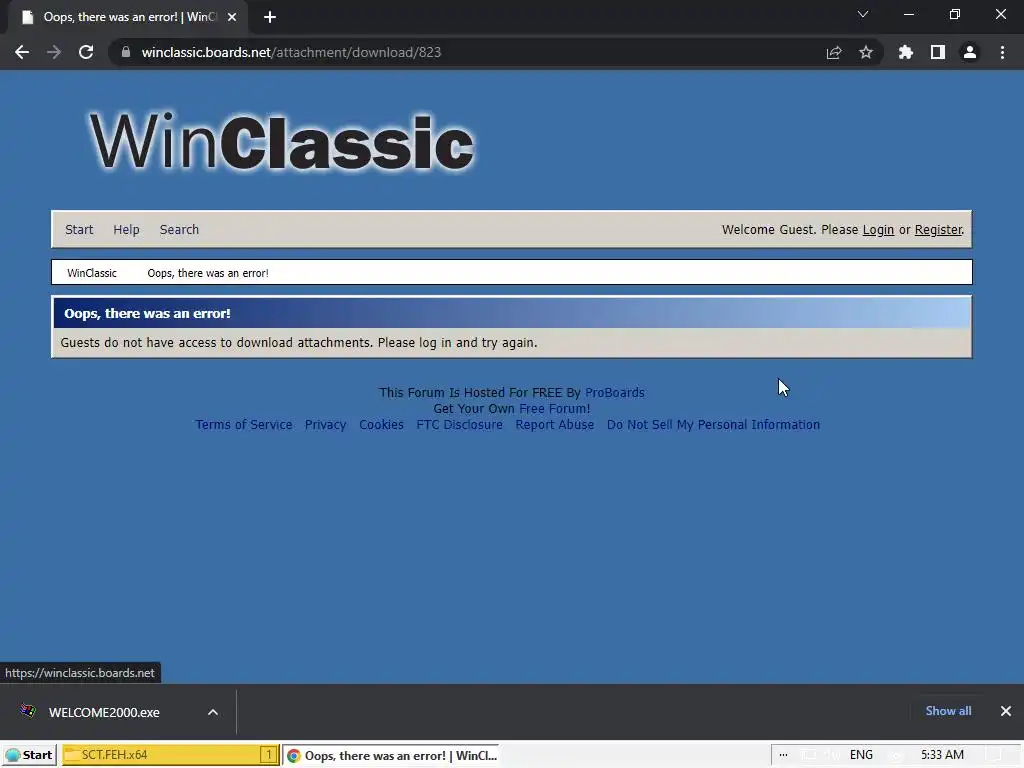
Task: Expand the WELCOME2000.exe download options chevron
Action: 213,712
